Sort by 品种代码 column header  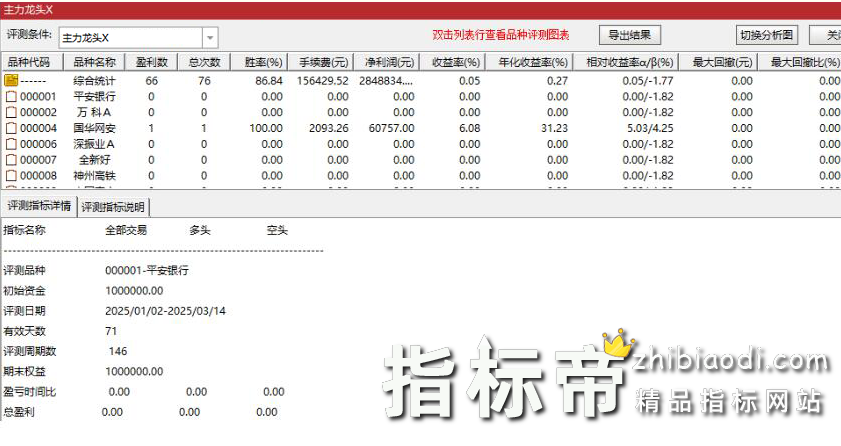(x=32, y=62)
